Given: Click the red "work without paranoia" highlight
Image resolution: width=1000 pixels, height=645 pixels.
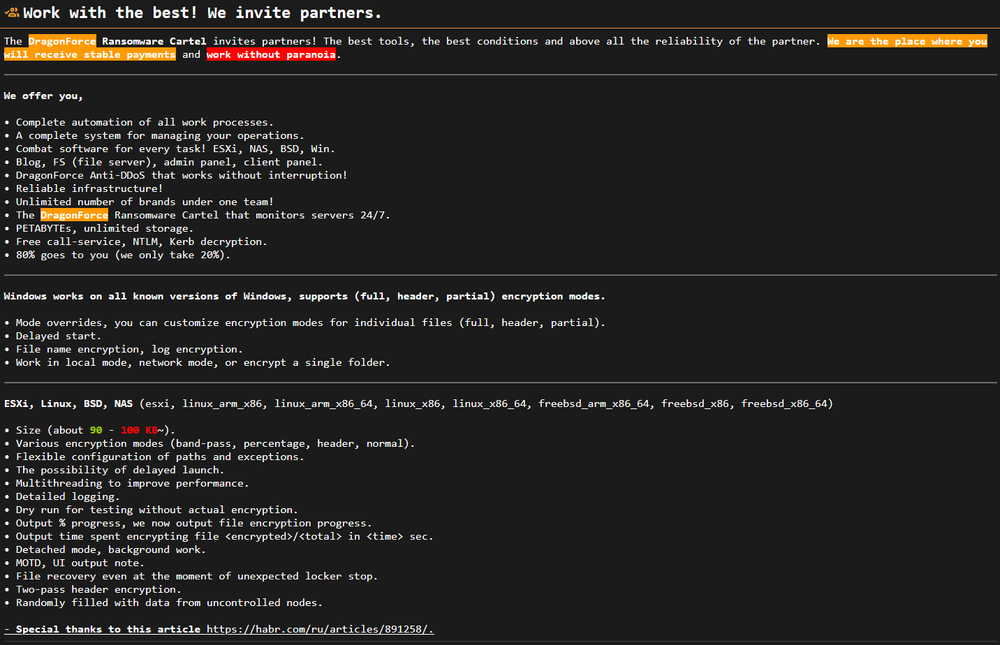Looking at the screenshot, I should (271, 55).
